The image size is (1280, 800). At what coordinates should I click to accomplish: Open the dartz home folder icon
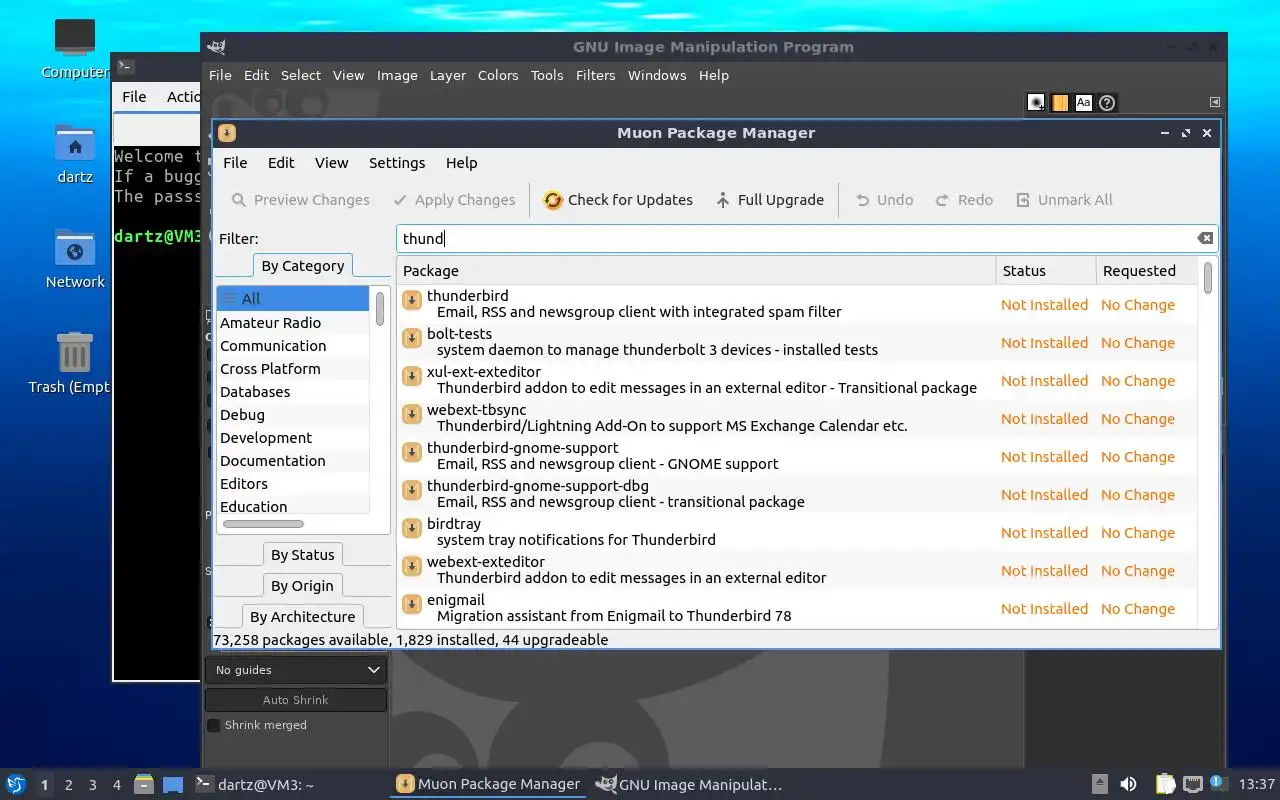(x=75, y=155)
